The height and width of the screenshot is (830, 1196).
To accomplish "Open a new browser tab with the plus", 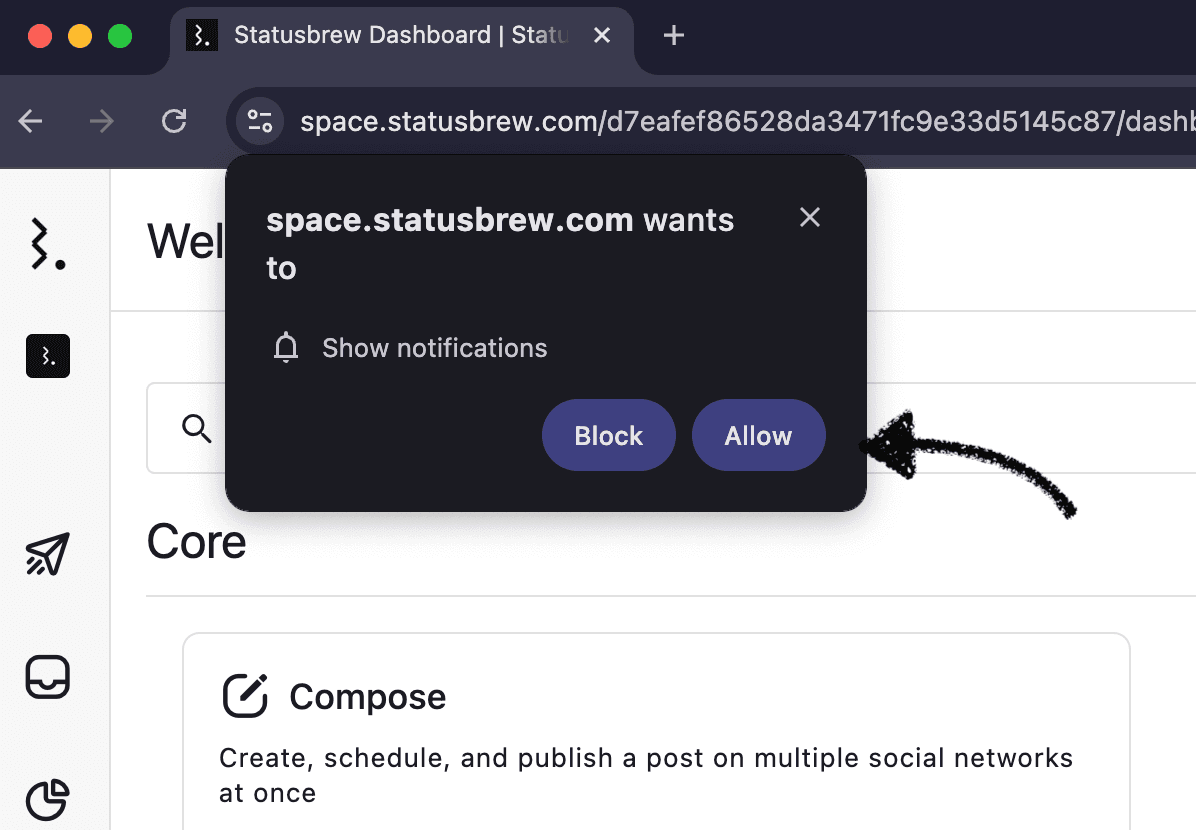I will click(673, 35).
